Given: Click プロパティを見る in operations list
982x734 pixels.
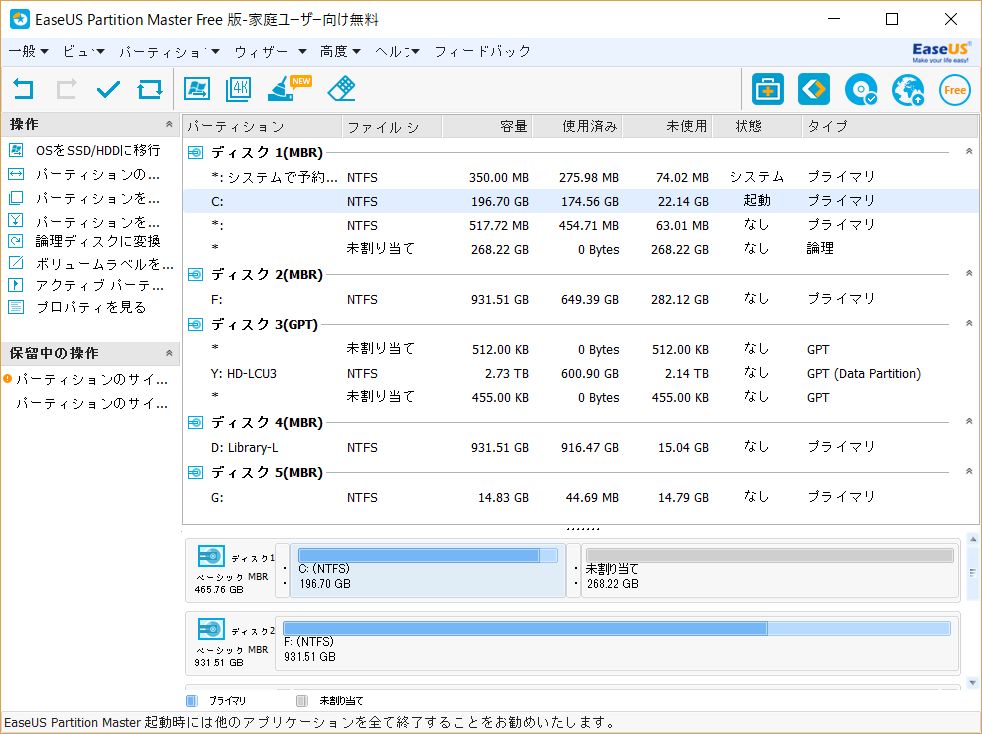Looking at the screenshot, I should pos(91,307).
